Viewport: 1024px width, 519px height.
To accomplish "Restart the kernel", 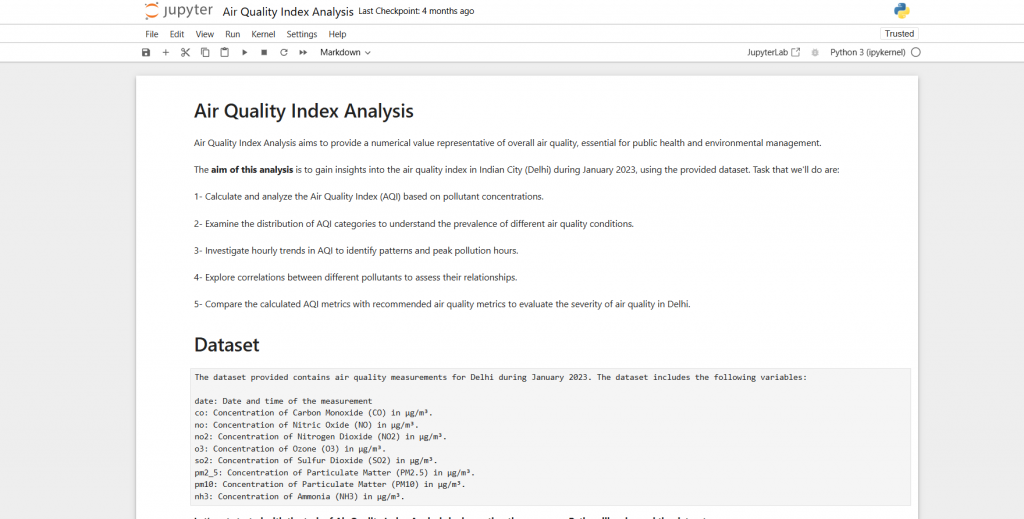I will point(284,52).
